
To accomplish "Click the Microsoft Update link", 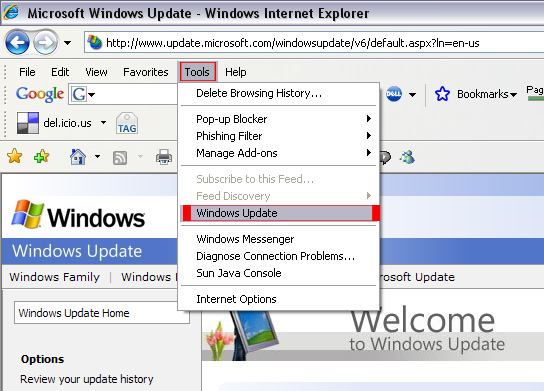I will [417, 277].
